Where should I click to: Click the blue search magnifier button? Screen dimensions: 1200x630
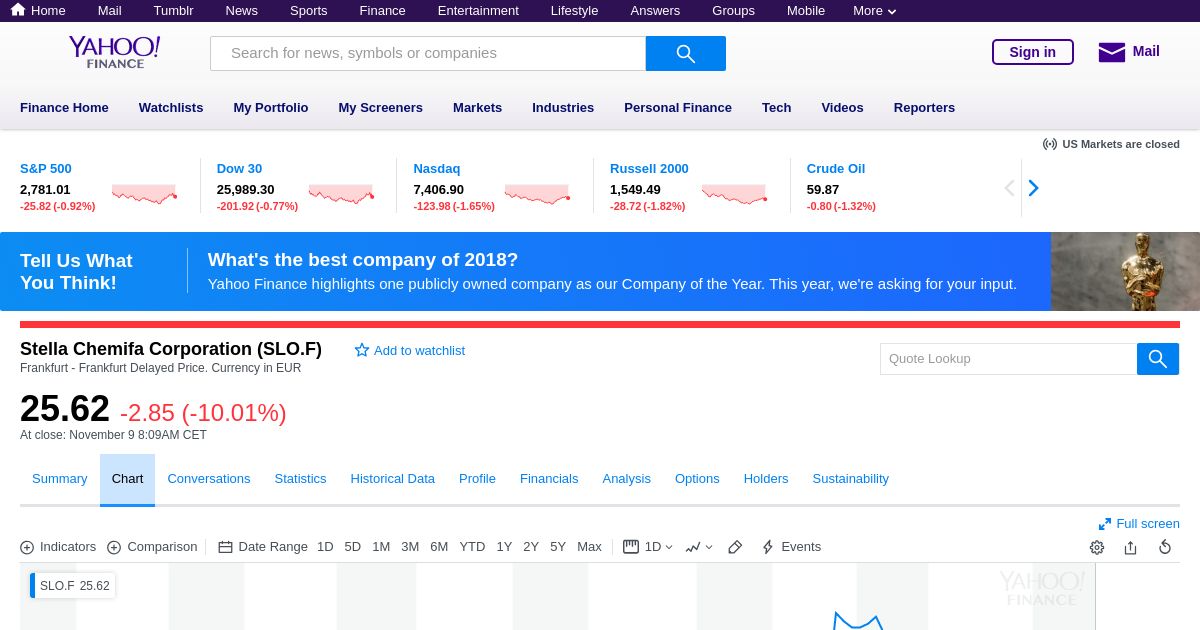686,53
